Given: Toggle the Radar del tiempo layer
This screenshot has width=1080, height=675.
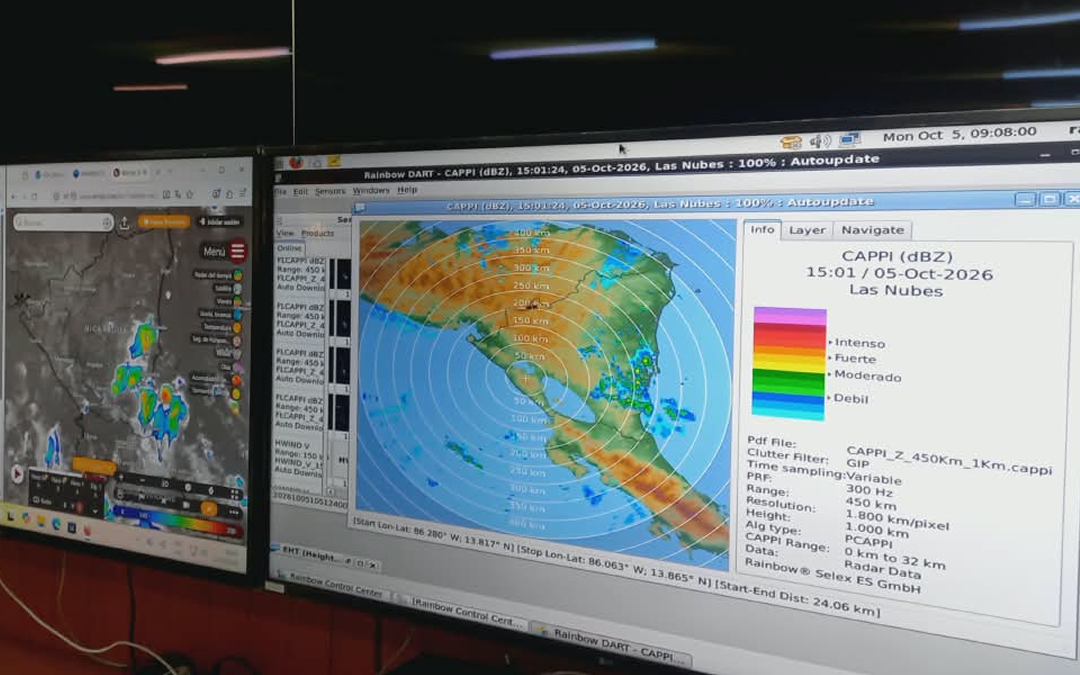Looking at the screenshot, I should (x=238, y=276).
